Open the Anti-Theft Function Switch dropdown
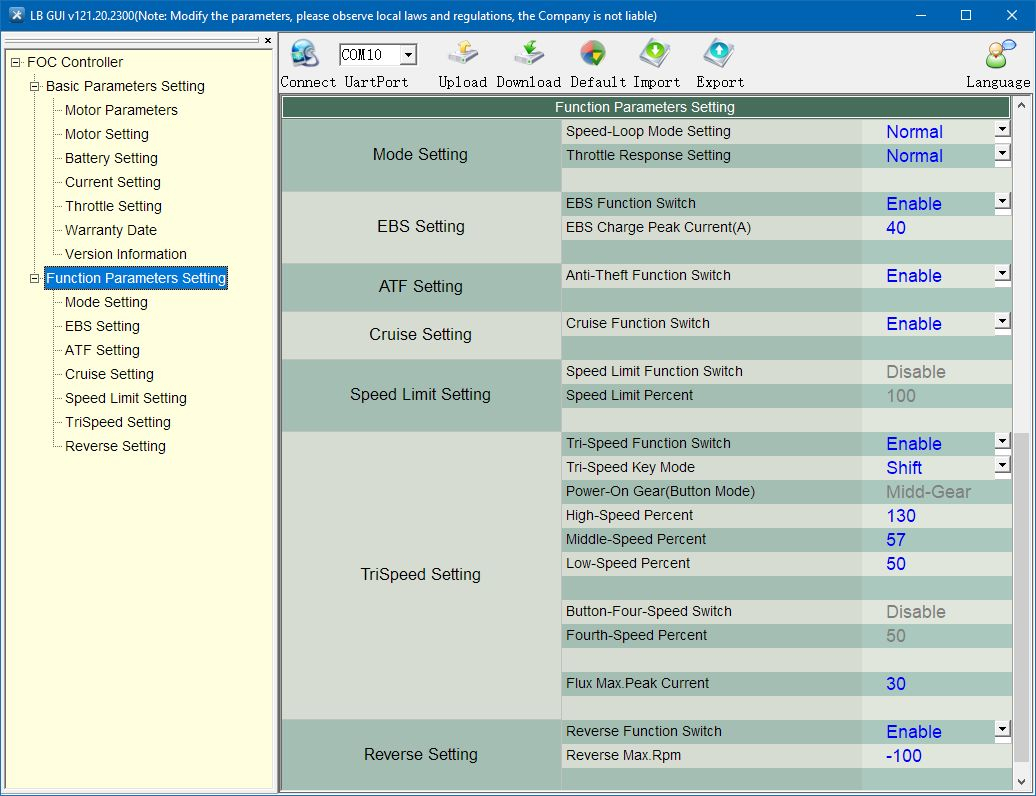This screenshot has width=1036, height=796. pos(1002,274)
